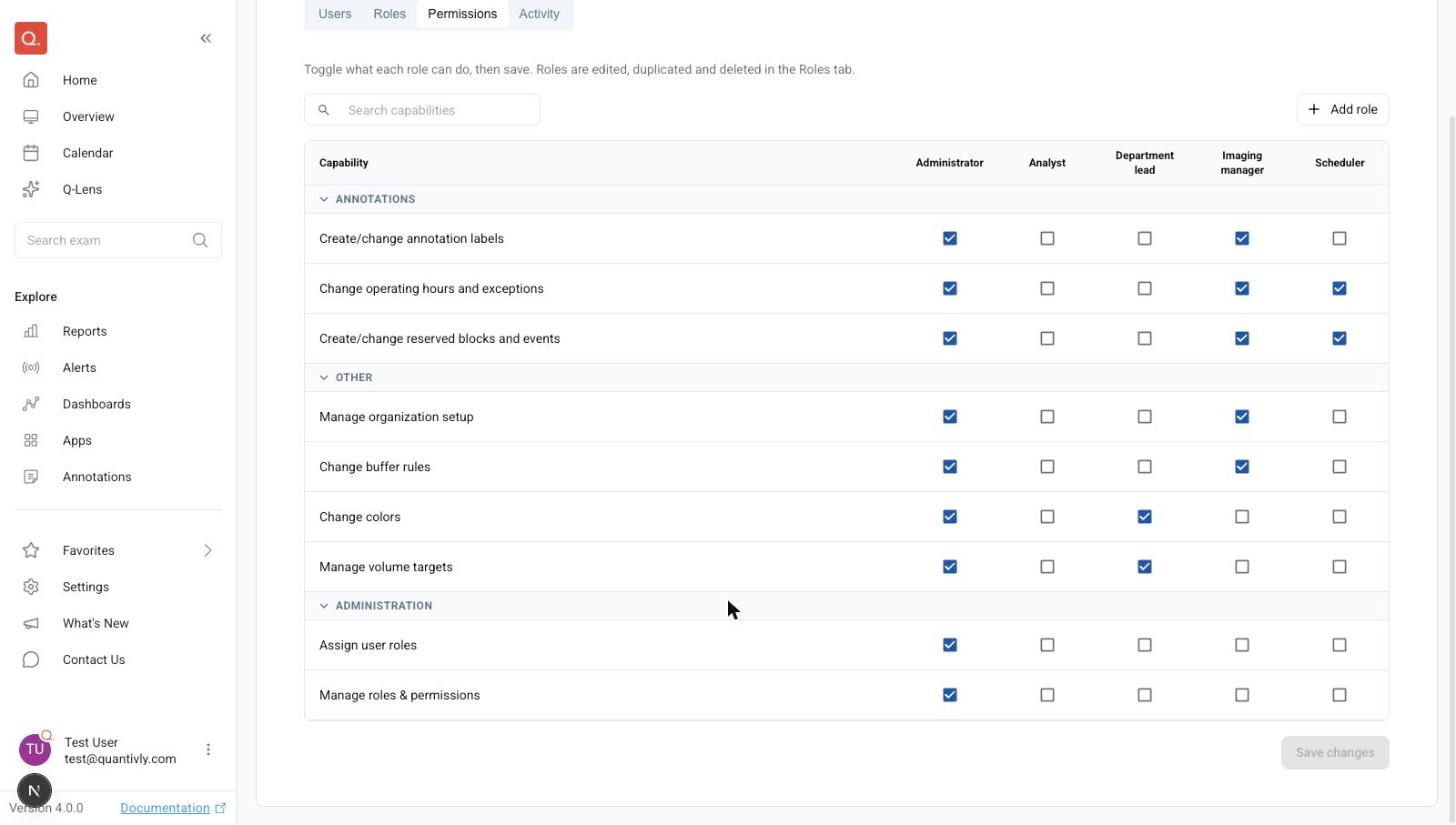1456x825 pixels.
Task: Uncheck Administrator for Manage roles & permissions
Action: pyautogui.click(x=950, y=695)
